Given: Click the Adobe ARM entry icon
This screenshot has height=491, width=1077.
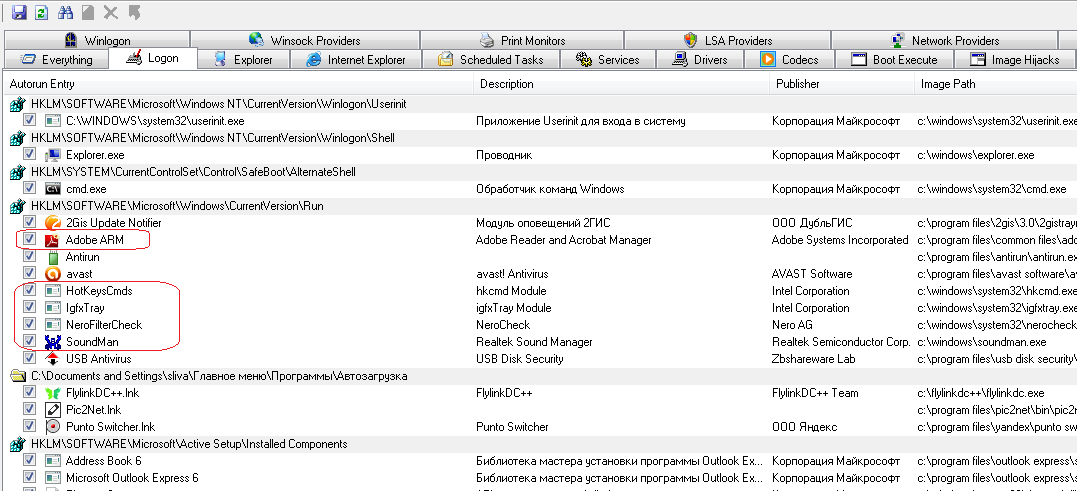Looking at the screenshot, I should [53, 240].
